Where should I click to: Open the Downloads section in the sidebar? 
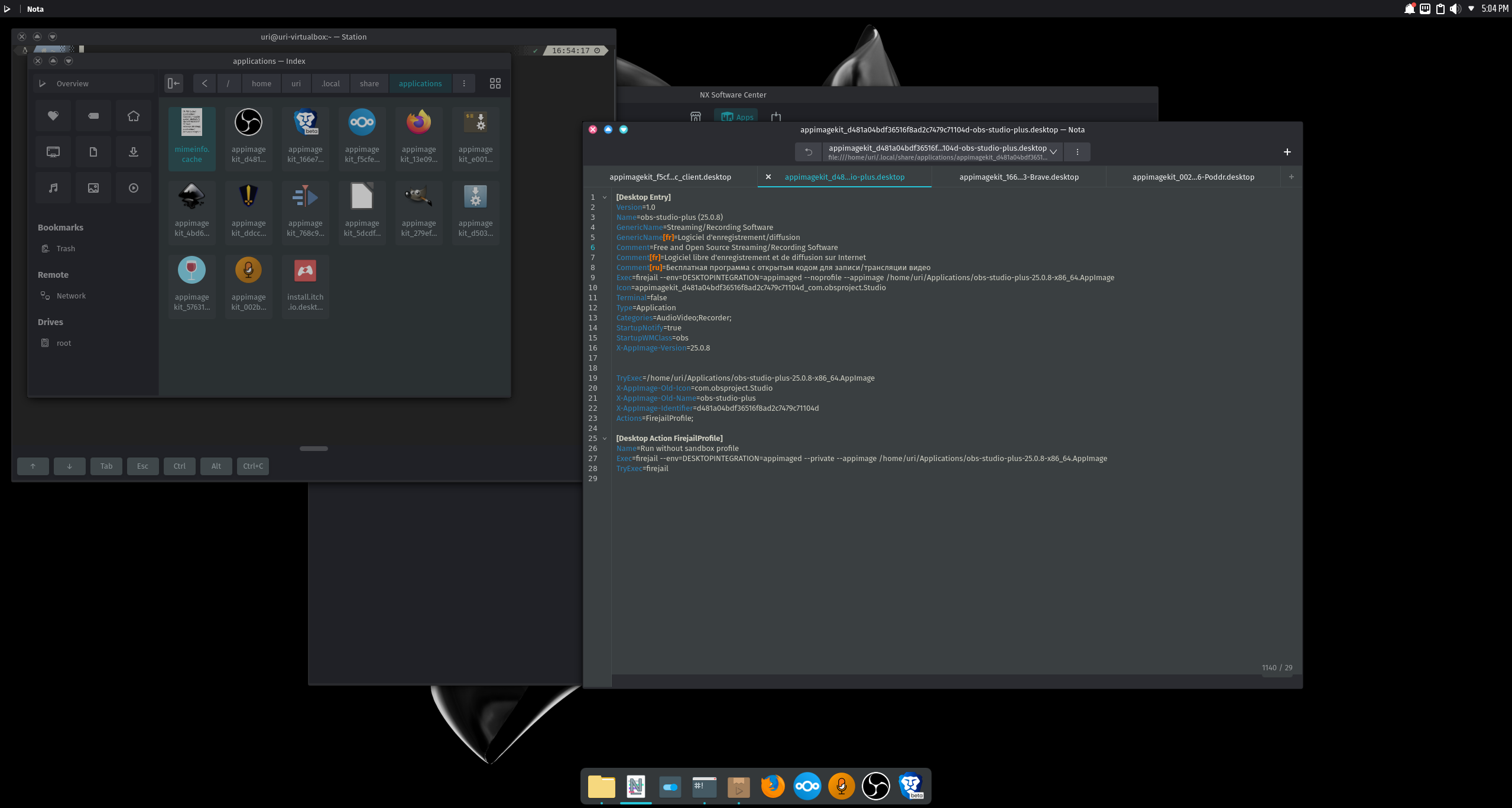pos(133,151)
